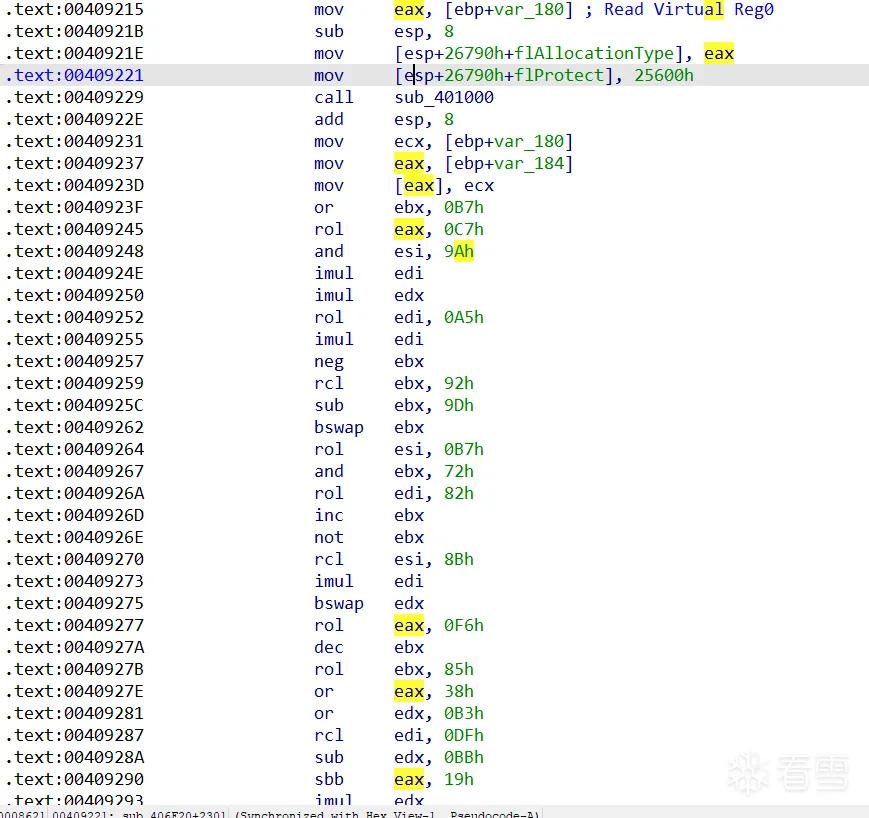Click the value 0F6h
The height and width of the screenshot is (818, 869).
[464, 626]
